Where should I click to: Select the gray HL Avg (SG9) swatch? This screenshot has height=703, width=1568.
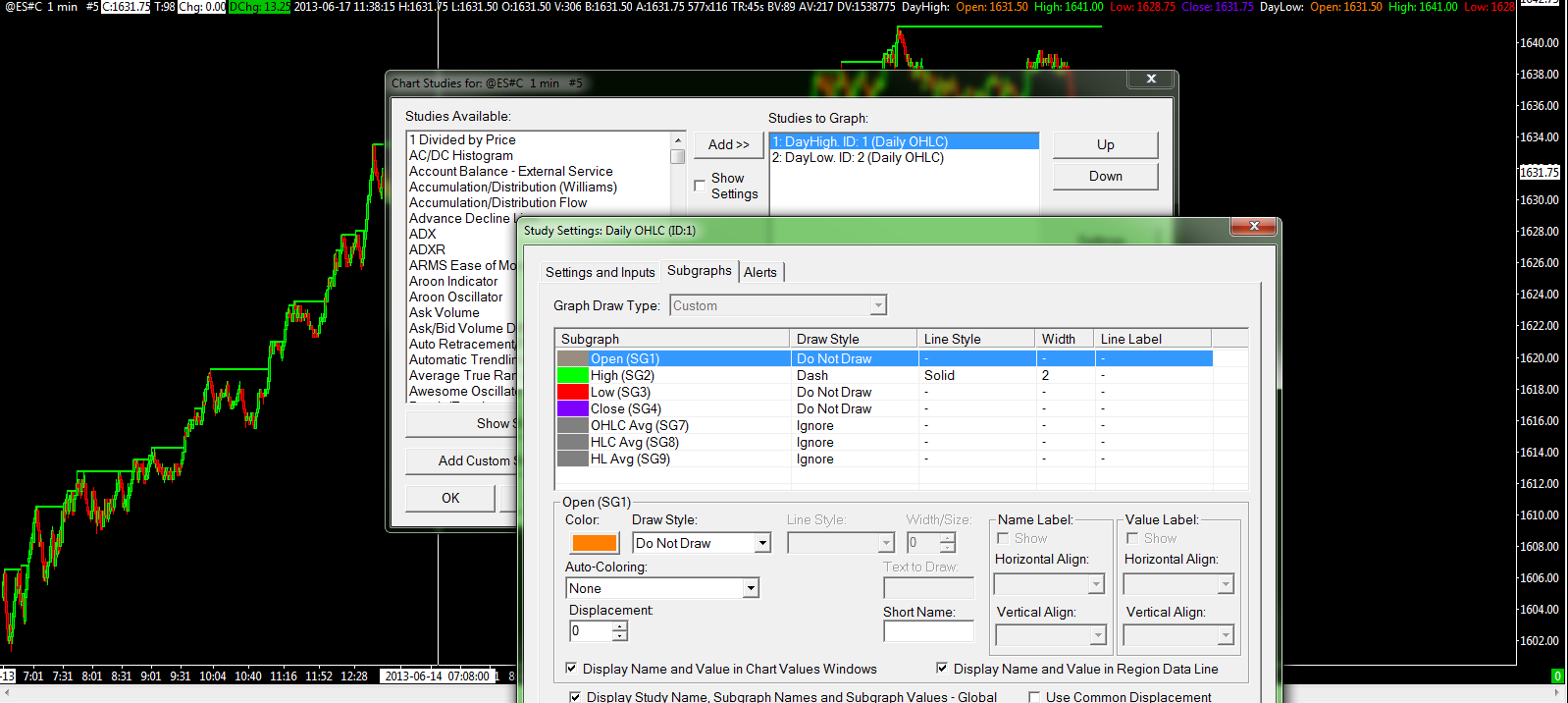tap(572, 459)
